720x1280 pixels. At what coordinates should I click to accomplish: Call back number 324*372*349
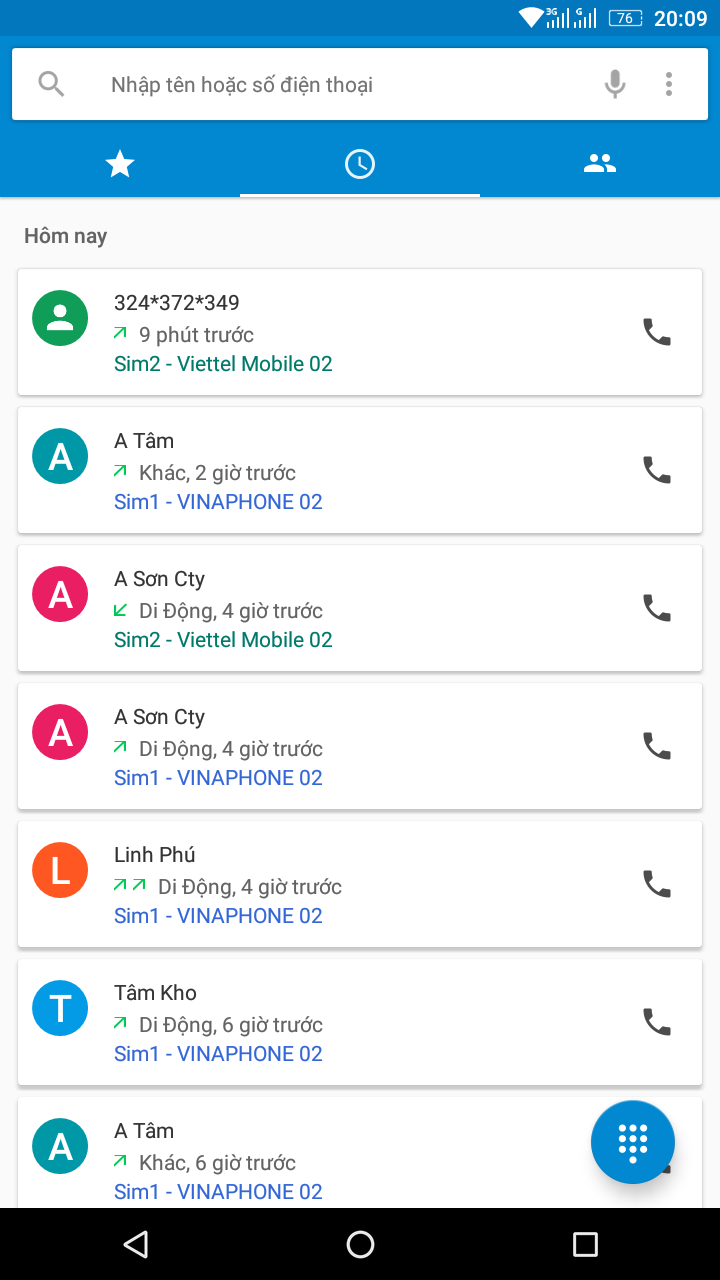[656, 332]
